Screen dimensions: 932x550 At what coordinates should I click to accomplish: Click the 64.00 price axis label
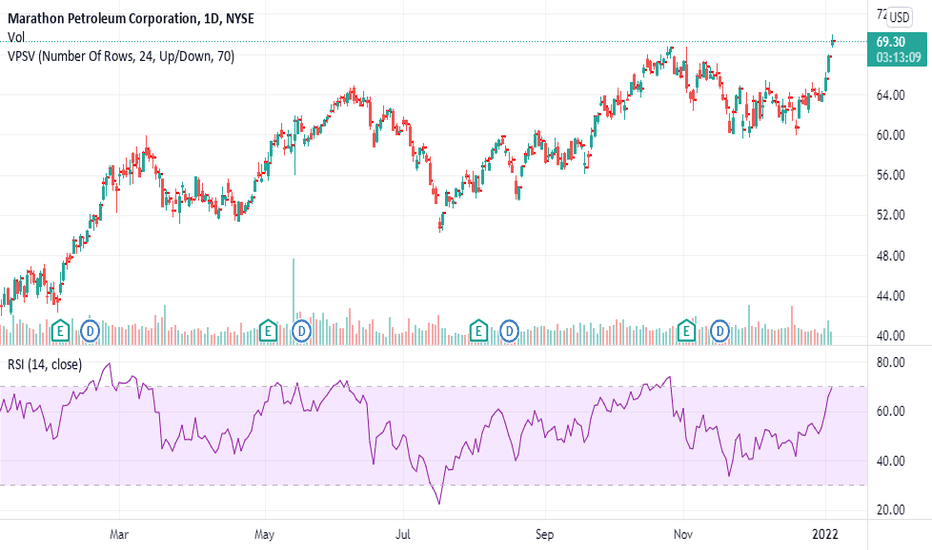coord(890,95)
